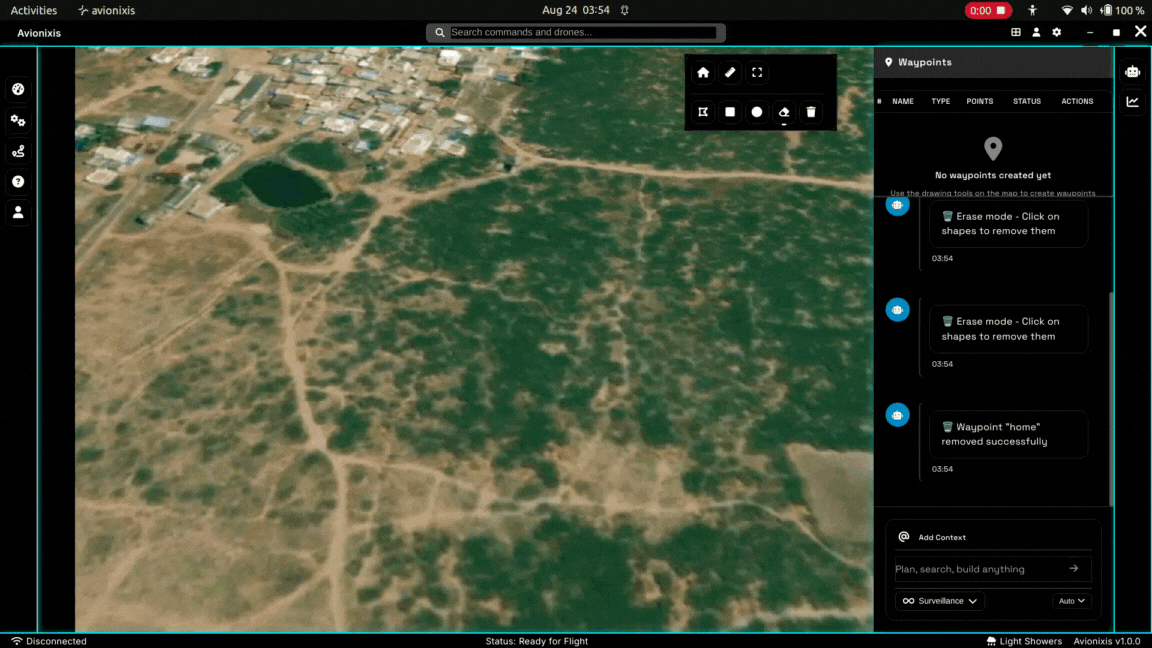Open the Activities menu
The image size is (1152, 648).
pyautogui.click(x=34, y=10)
